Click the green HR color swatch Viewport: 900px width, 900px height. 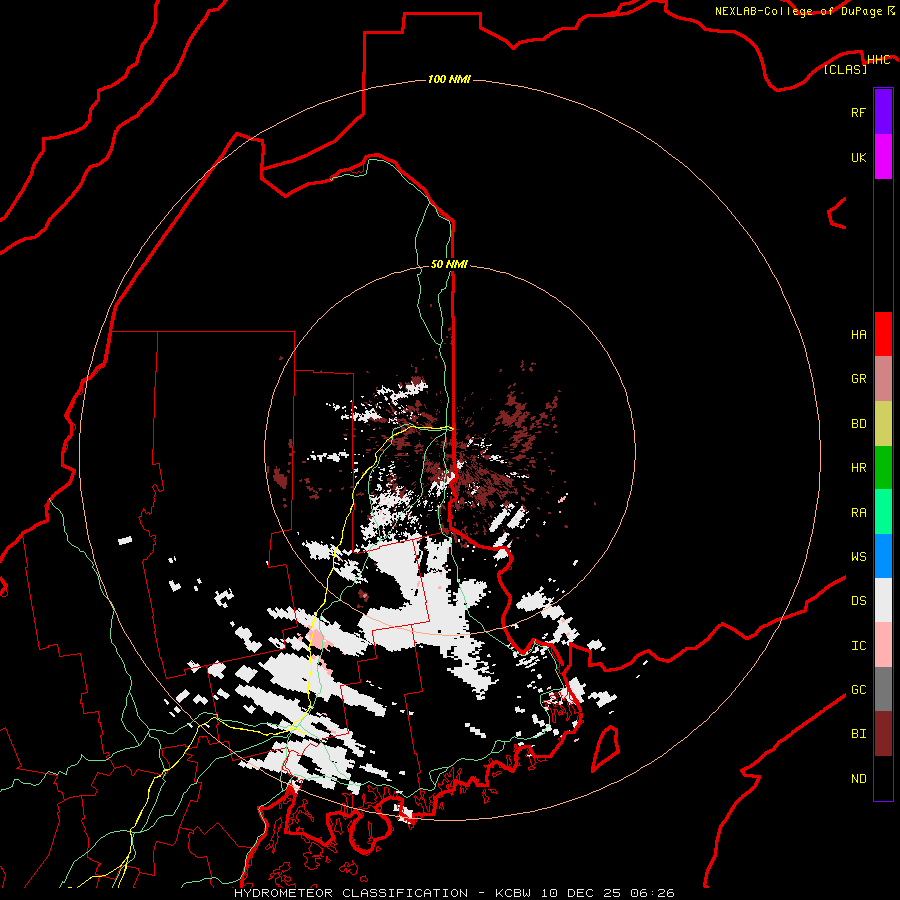click(x=883, y=468)
